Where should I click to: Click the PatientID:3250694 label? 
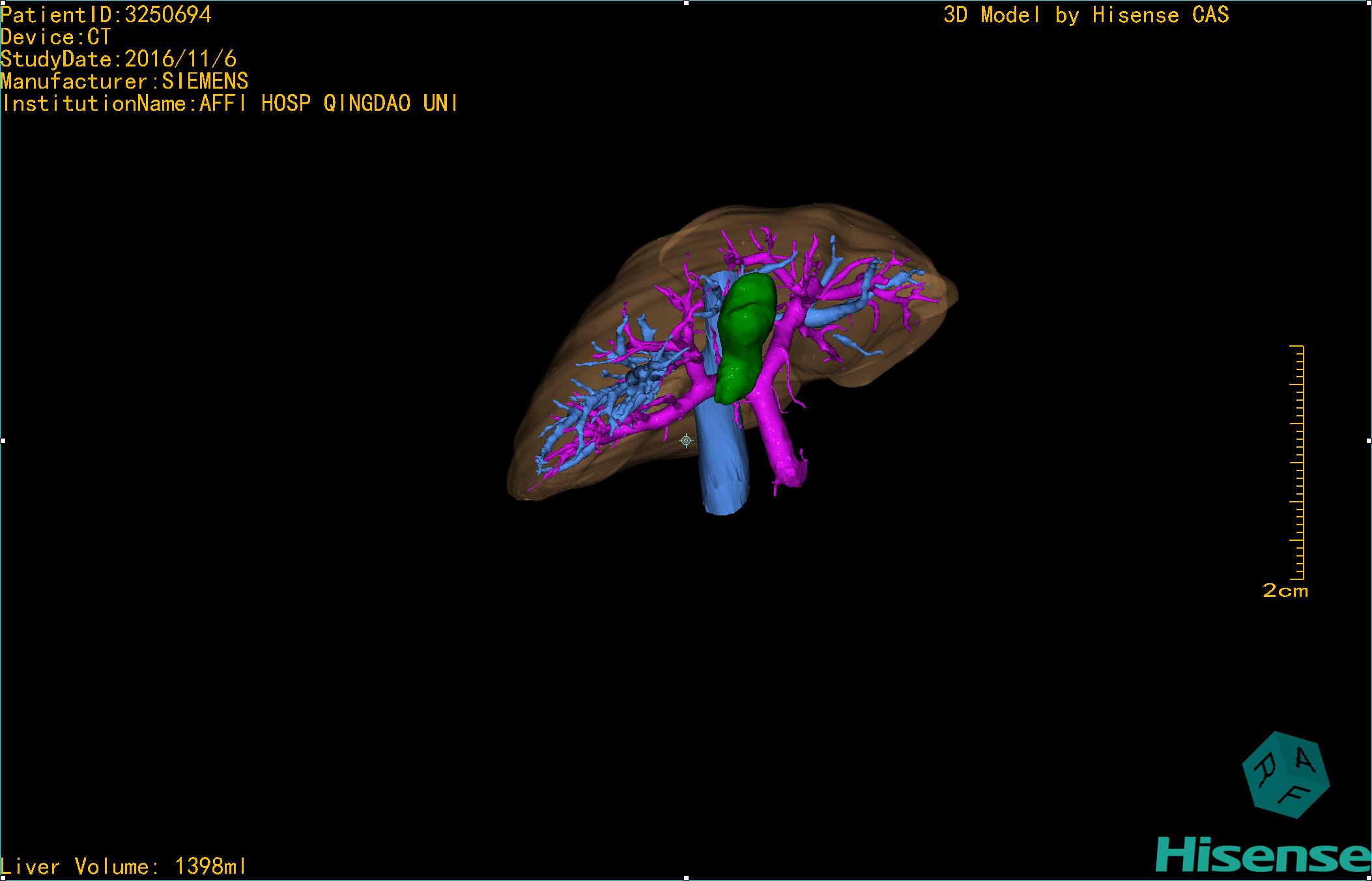pos(106,14)
